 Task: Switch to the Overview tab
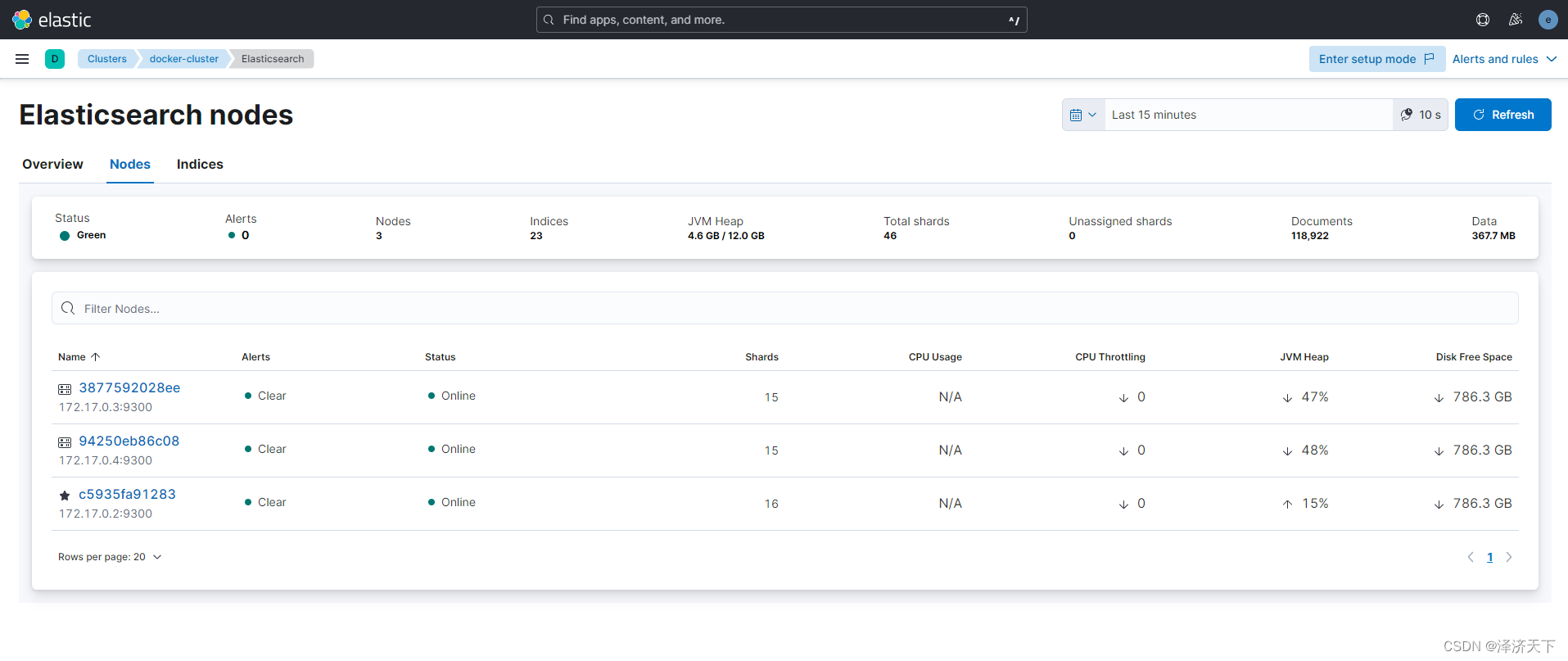click(x=52, y=164)
